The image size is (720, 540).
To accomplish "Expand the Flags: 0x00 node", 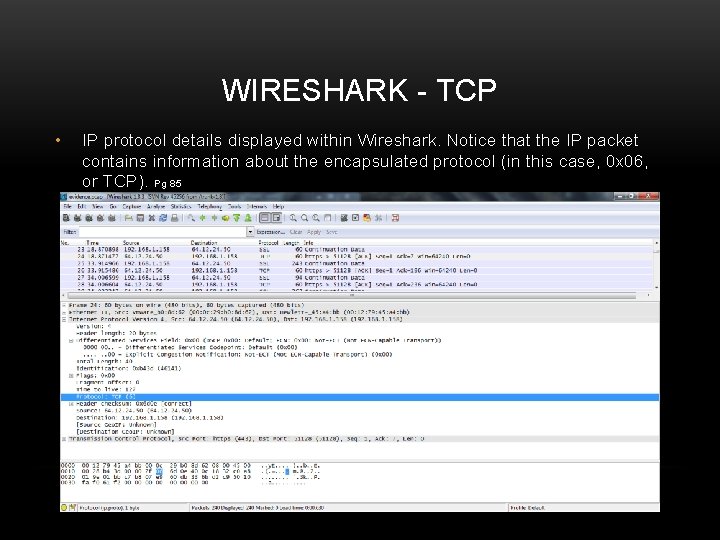I will tap(71, 376).
